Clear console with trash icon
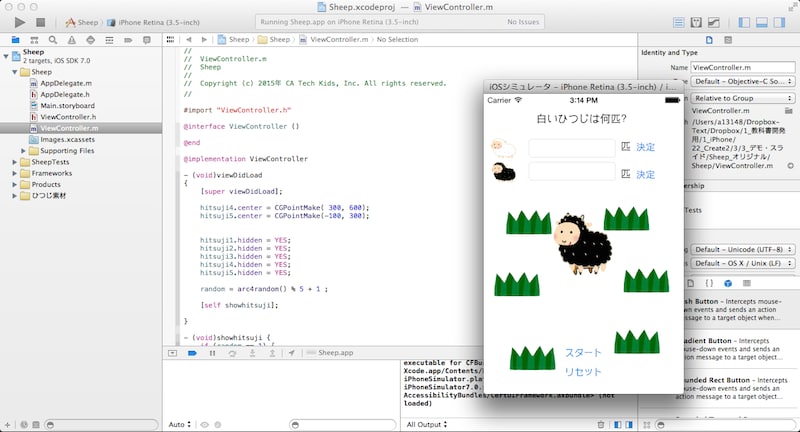The height and width of the screenshot is (432, 800). tap(599, 424)
